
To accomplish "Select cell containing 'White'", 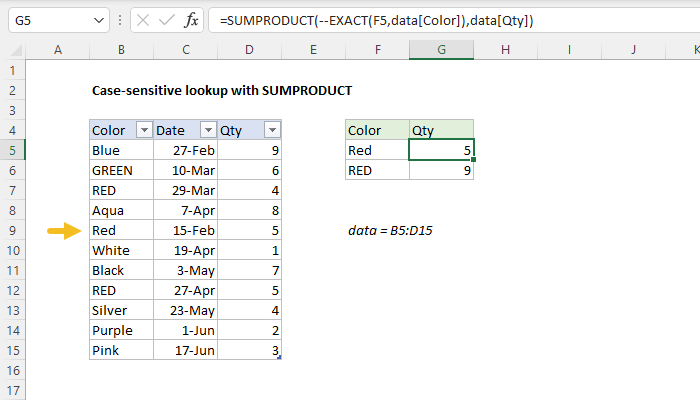I will point(121,250).
